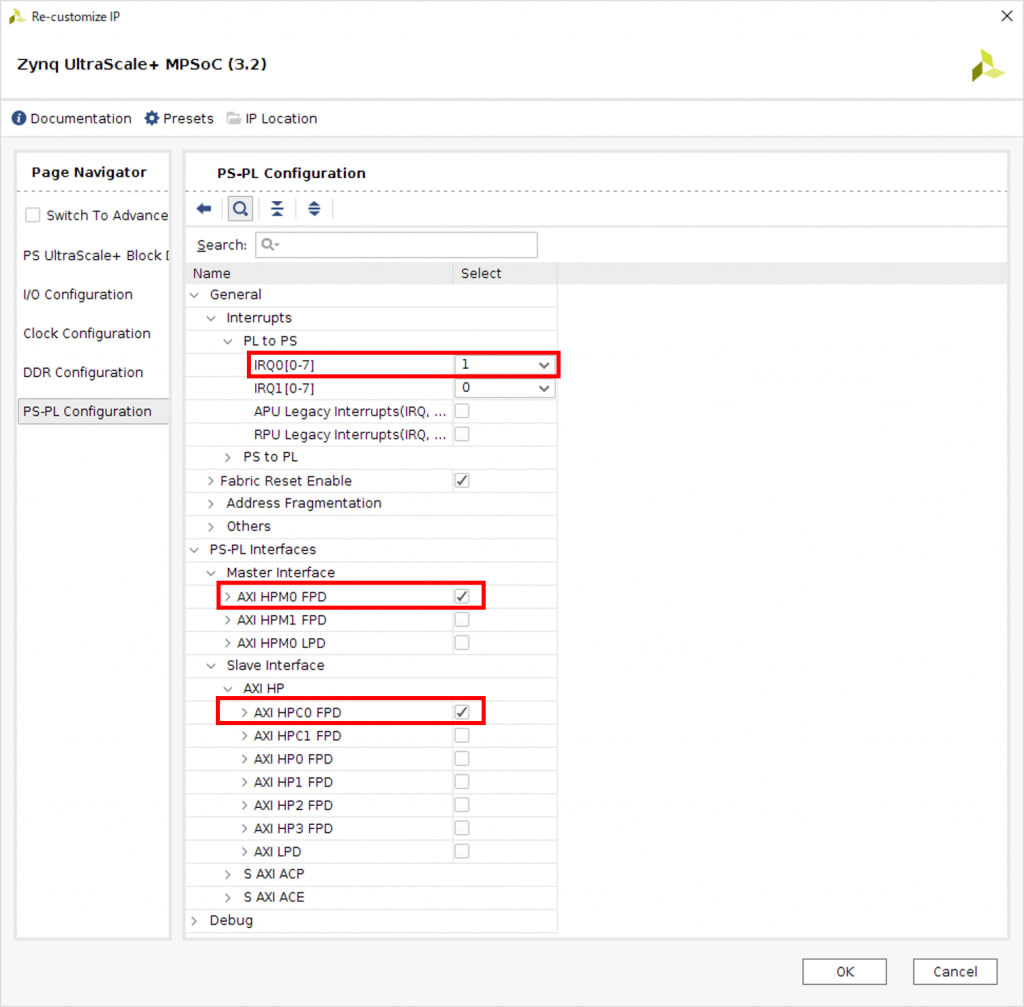Open PS UltraScale+ Block Design page
The image size is (1024, 1007).
(95, 255)
